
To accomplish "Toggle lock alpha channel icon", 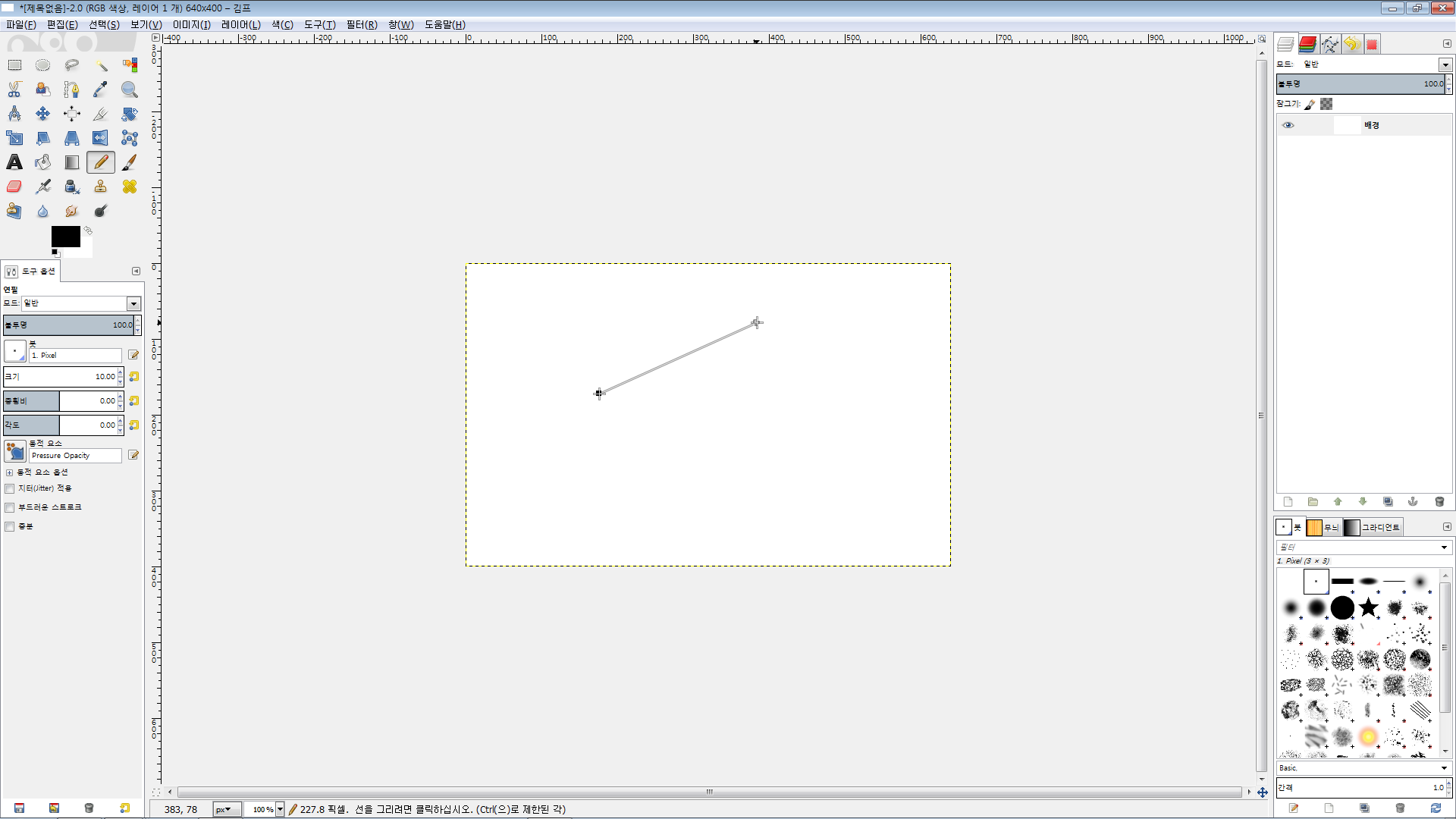I will click(x=1326, y=104).
